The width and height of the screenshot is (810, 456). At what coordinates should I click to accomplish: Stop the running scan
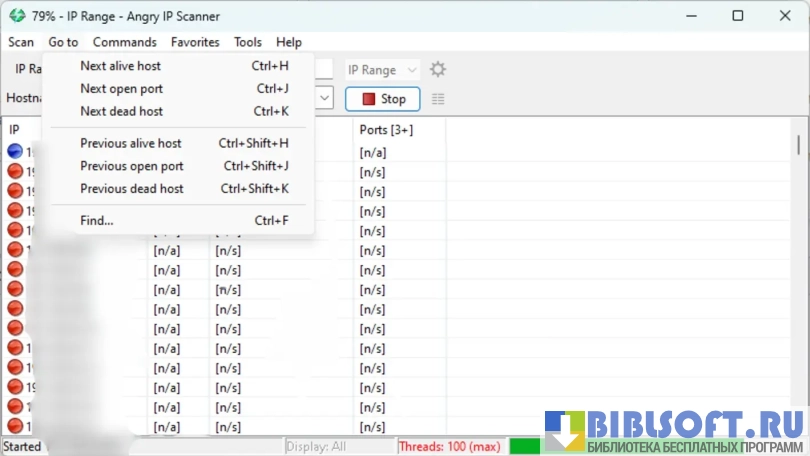coord(382,99)
